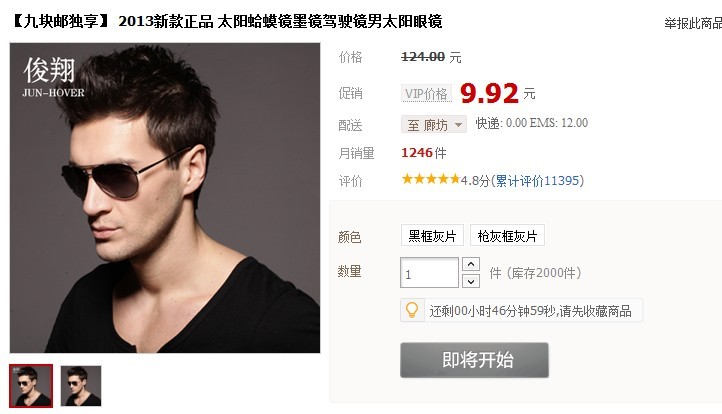The width and height of the screenshot is (722, 414).
Task: Select the first product thumbnail
Action: [x=31, y=386]
